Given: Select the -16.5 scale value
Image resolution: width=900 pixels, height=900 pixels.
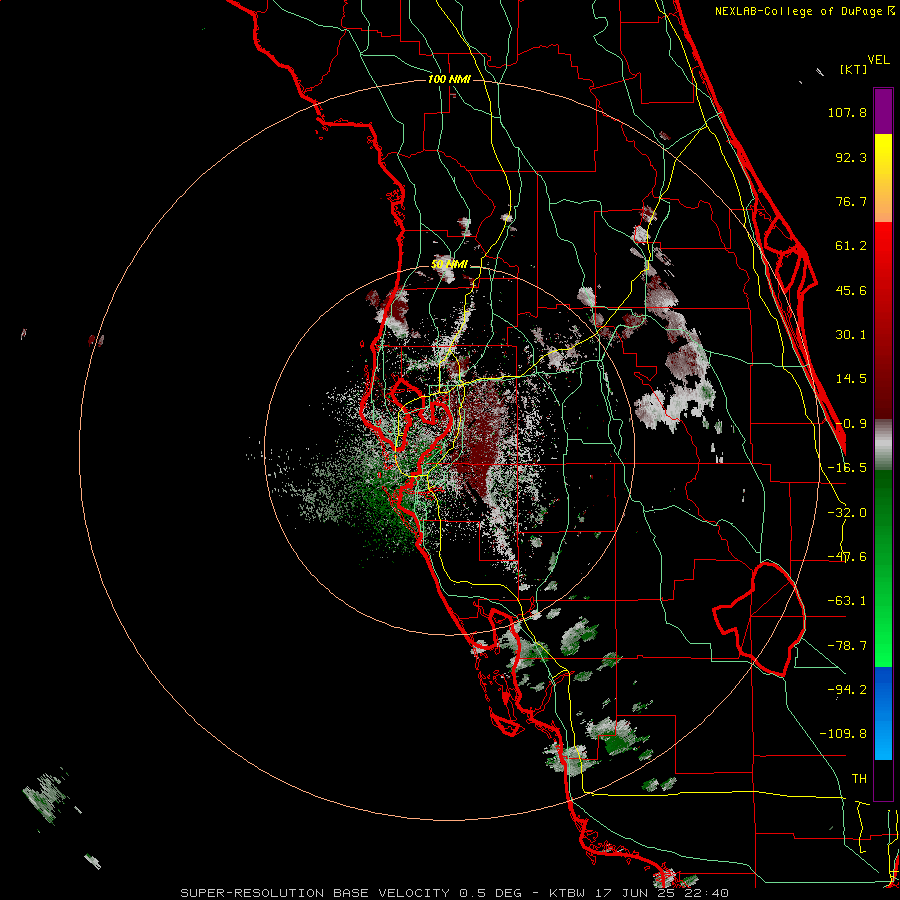Looking at the screenshot, I should click(x=847, y=468).
